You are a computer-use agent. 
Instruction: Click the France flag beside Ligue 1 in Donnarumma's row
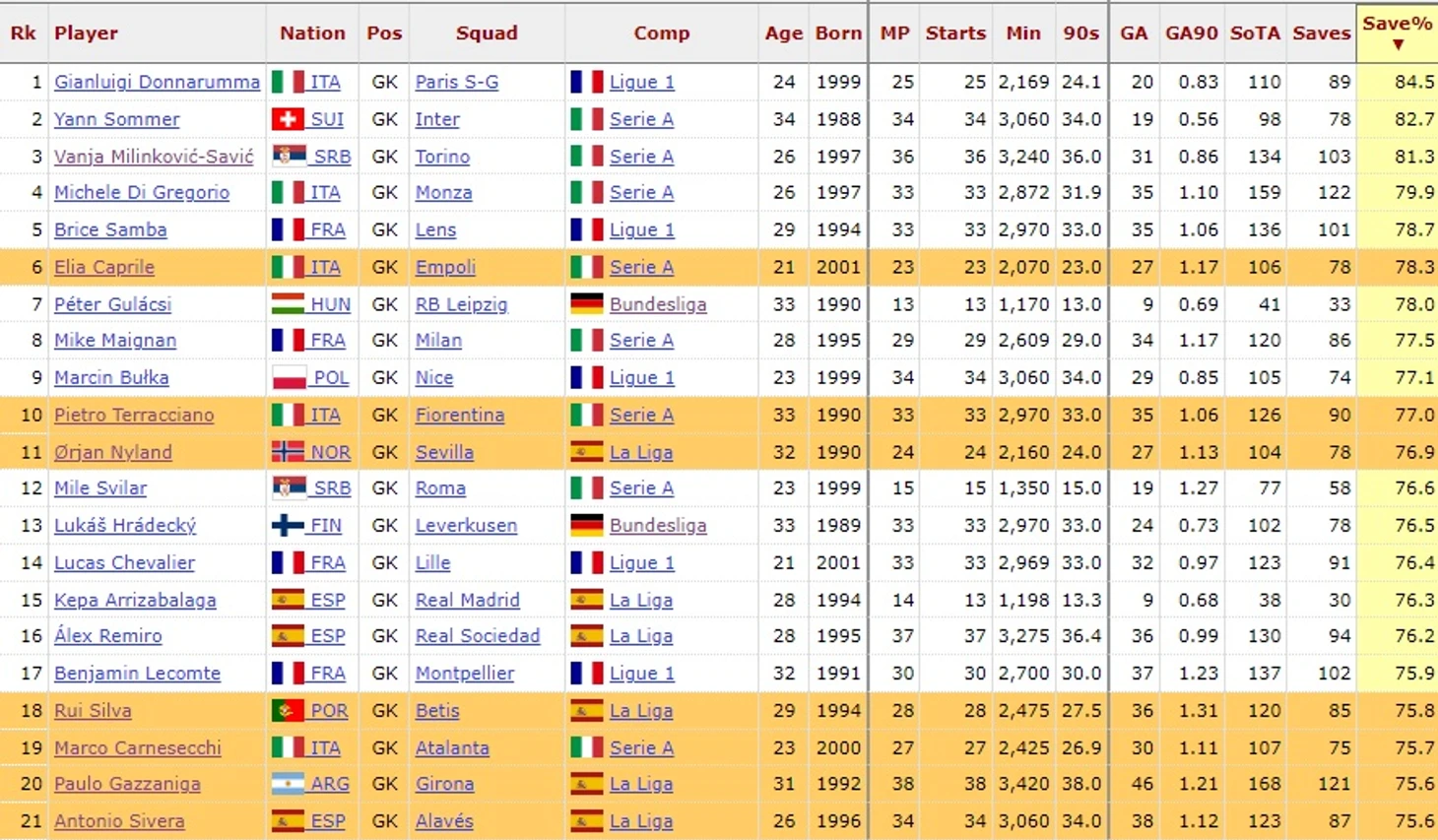[x=587, y=82]
